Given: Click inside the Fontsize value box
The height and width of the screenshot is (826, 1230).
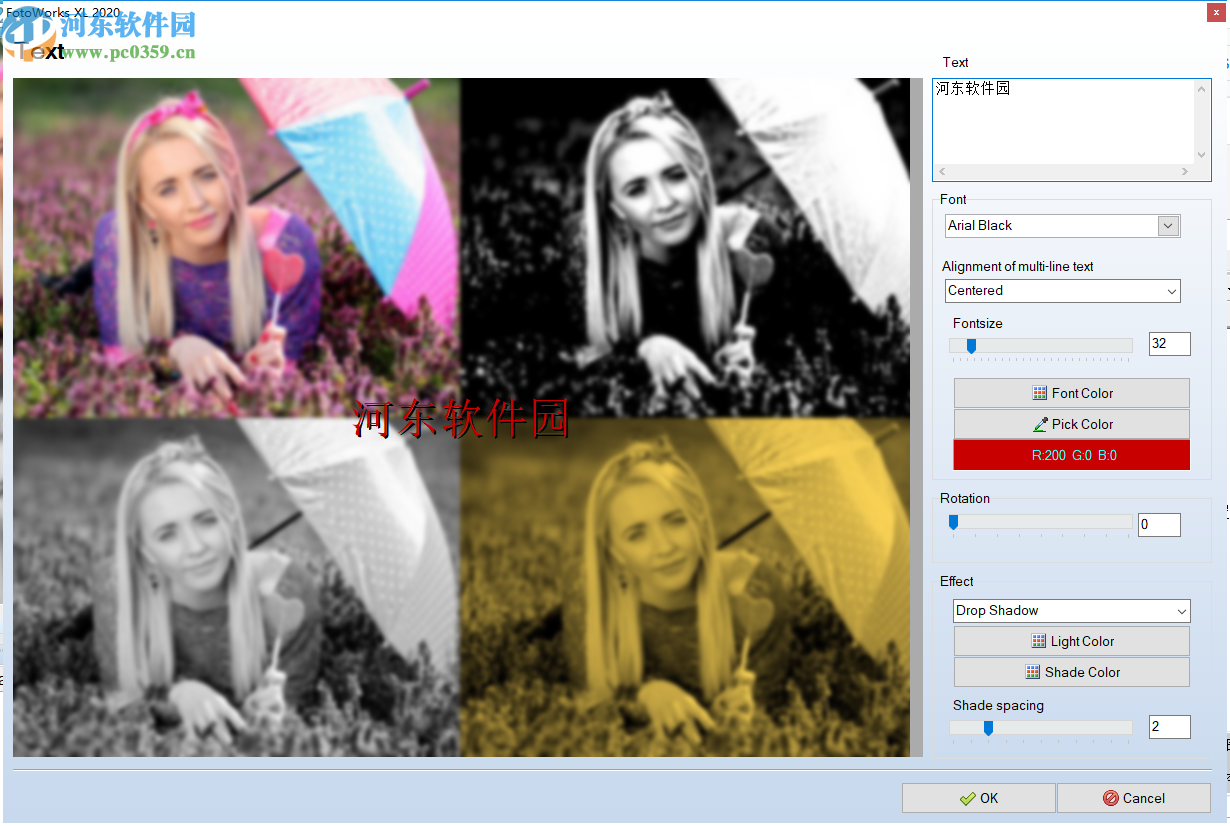Looking at the screenshot, I should tap(1169, 344).
